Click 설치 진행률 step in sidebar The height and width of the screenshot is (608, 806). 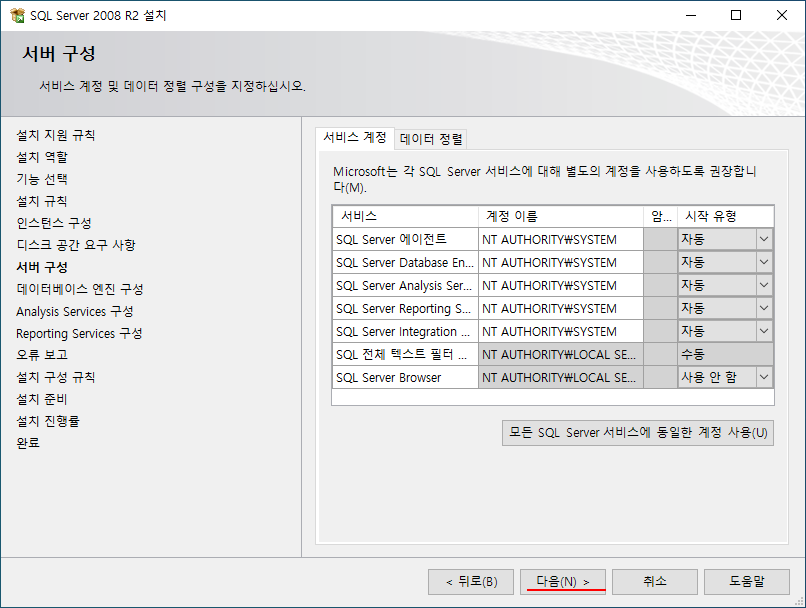point(48,421)
